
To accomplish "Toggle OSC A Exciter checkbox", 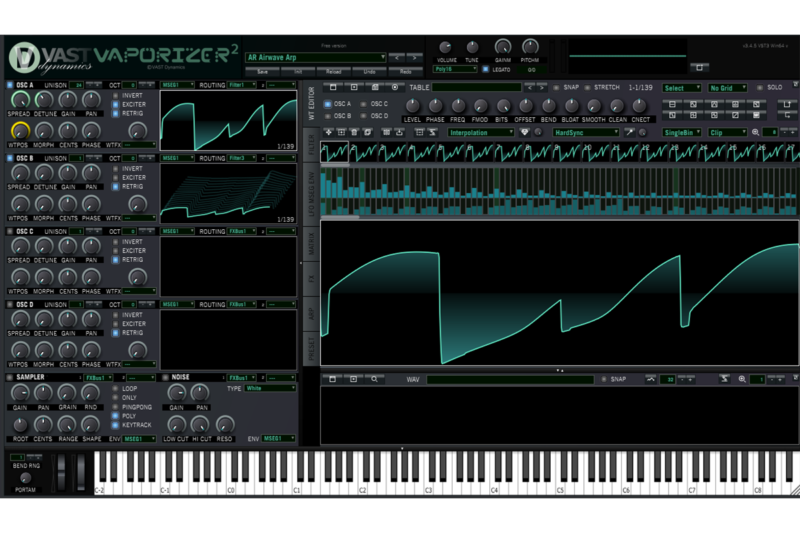I will click(116, 104).
